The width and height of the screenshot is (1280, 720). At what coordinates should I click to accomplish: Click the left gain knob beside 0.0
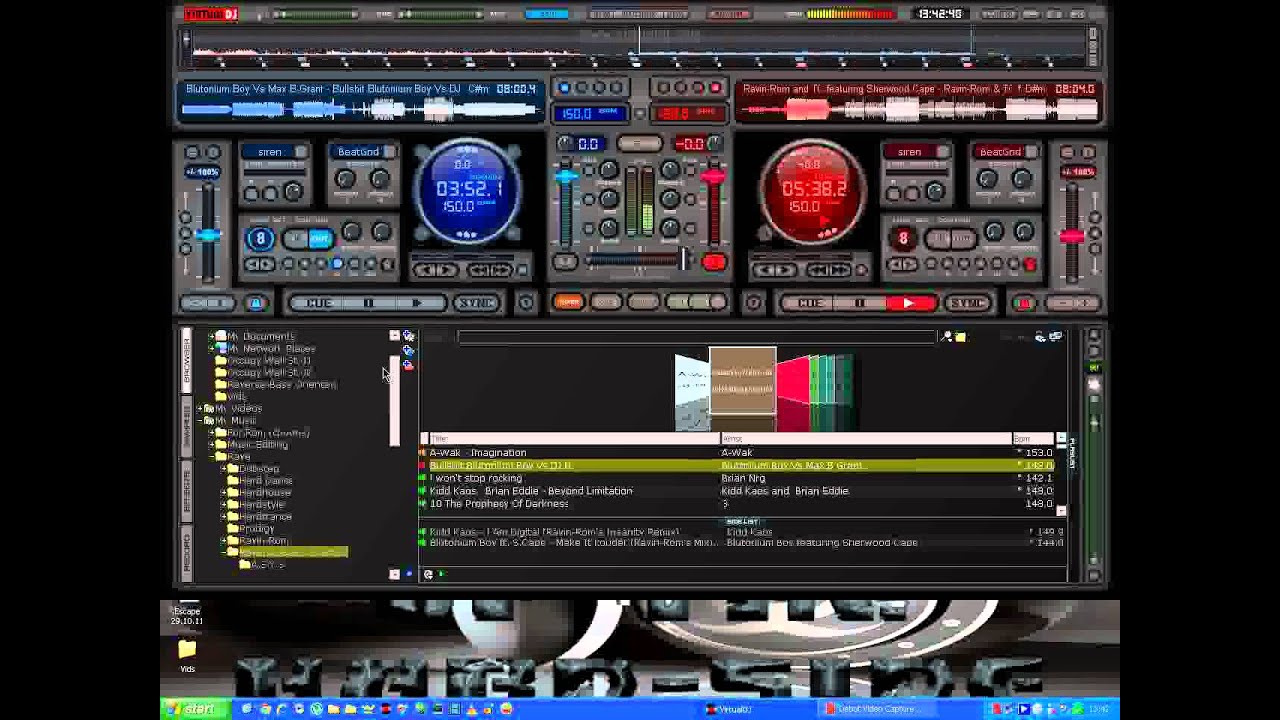564,144
